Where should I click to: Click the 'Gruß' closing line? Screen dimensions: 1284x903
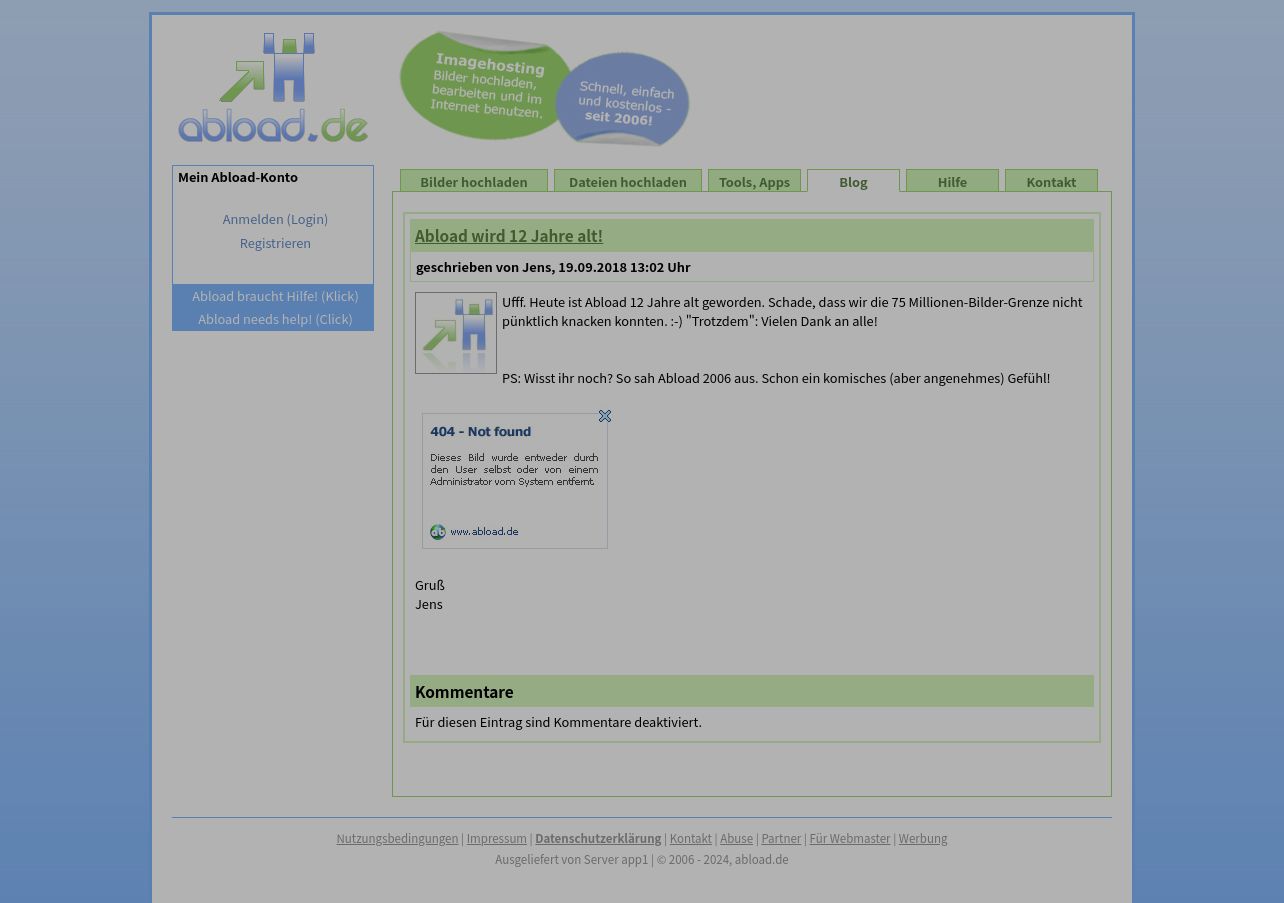[430, 585]
